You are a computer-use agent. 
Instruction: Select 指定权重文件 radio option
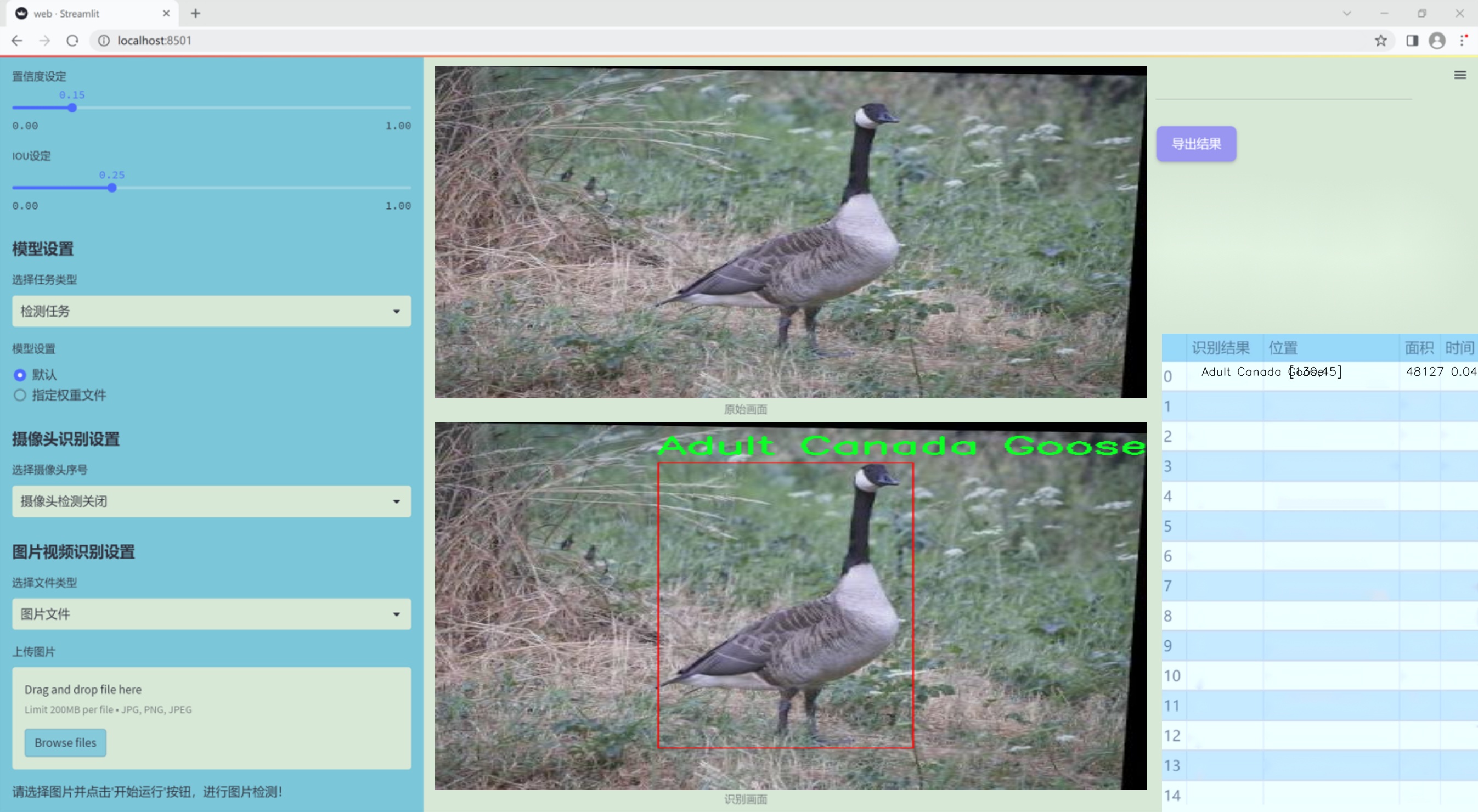[20, 396]
